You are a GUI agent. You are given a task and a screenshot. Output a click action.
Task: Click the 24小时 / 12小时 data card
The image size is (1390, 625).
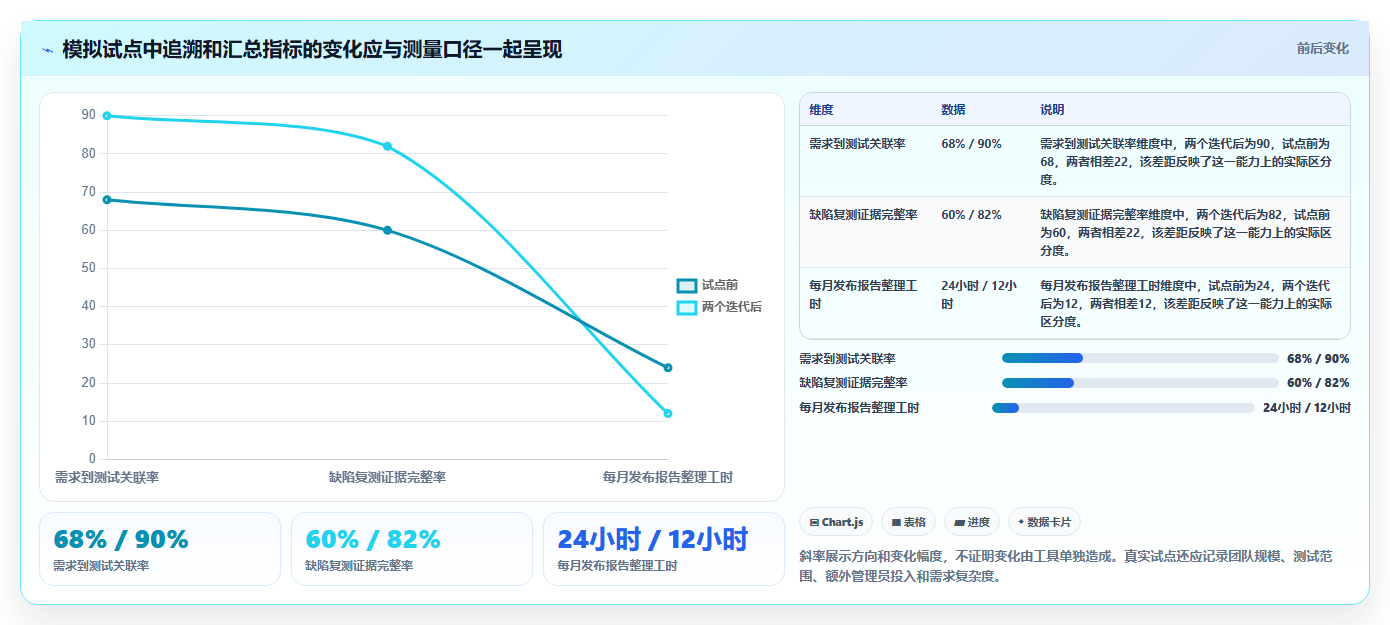(x=664, y=549)
